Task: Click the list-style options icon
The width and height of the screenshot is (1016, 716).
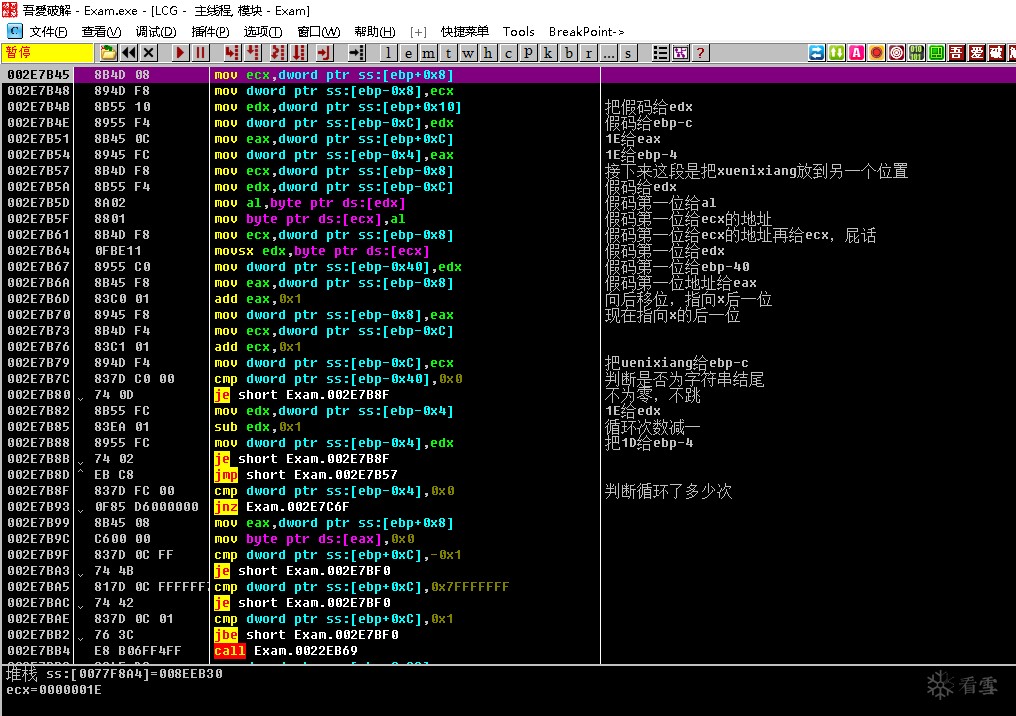Action: point(660,53)
